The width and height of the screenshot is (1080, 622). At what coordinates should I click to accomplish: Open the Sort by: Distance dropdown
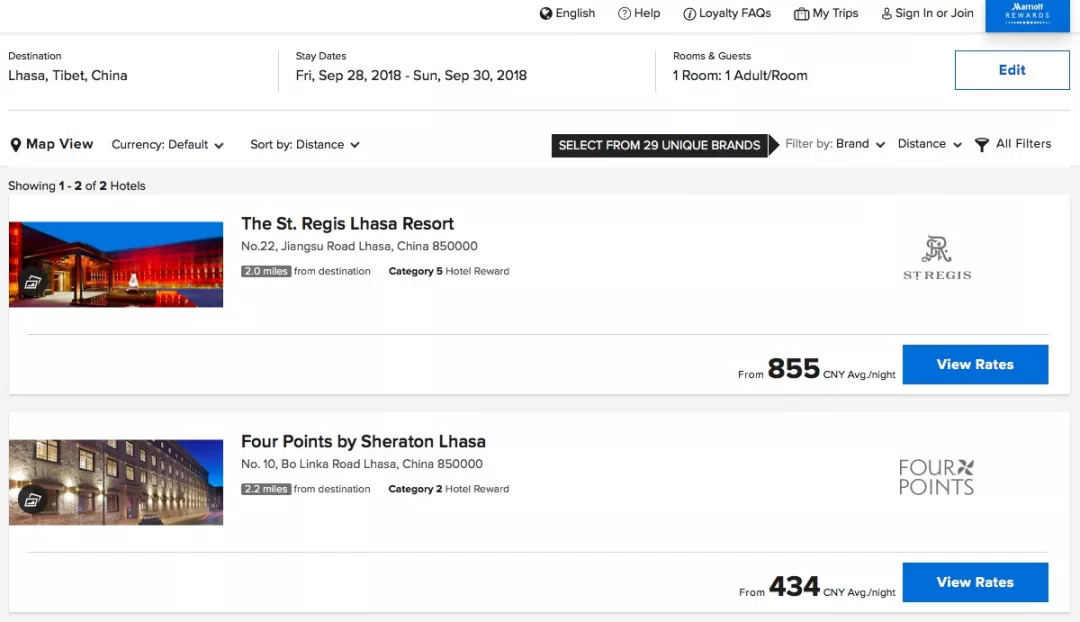tap(304, 145)
